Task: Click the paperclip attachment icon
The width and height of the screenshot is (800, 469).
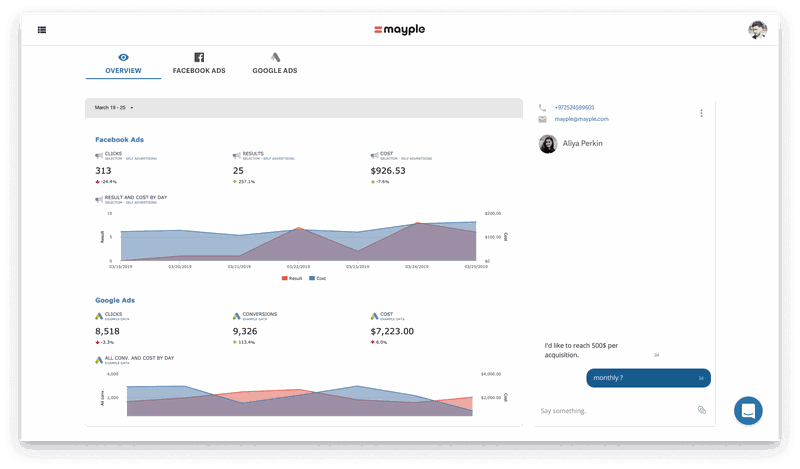Action: click(x=702, y=410)
